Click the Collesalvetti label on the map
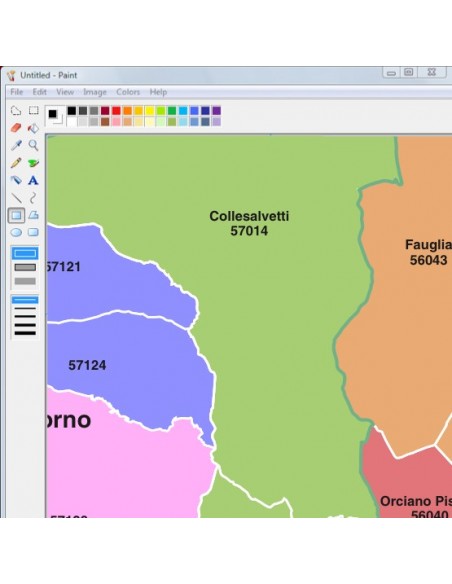This screenshot has width=452, height=584. [249, 216]
